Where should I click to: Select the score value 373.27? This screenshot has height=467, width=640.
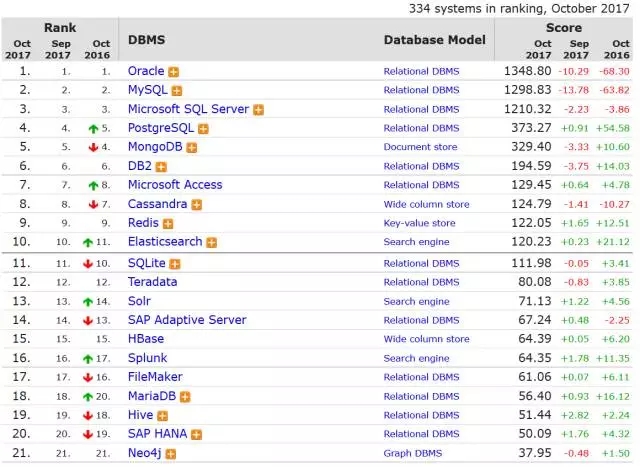pos(531,128)
